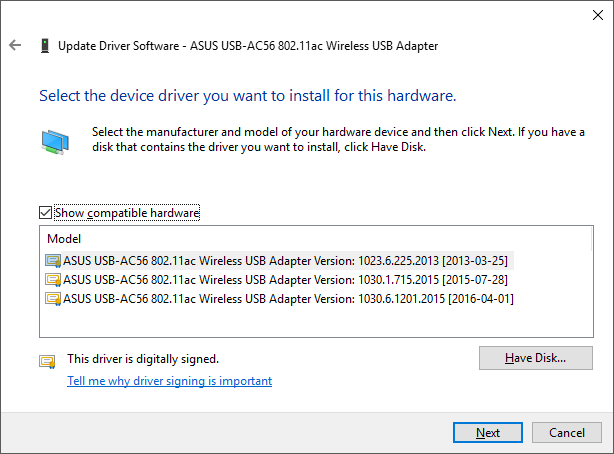The height and width of the screenshot is (454, 614).
Task: Click the digitally signed certificate icon
Action: [x=47, y=361]
